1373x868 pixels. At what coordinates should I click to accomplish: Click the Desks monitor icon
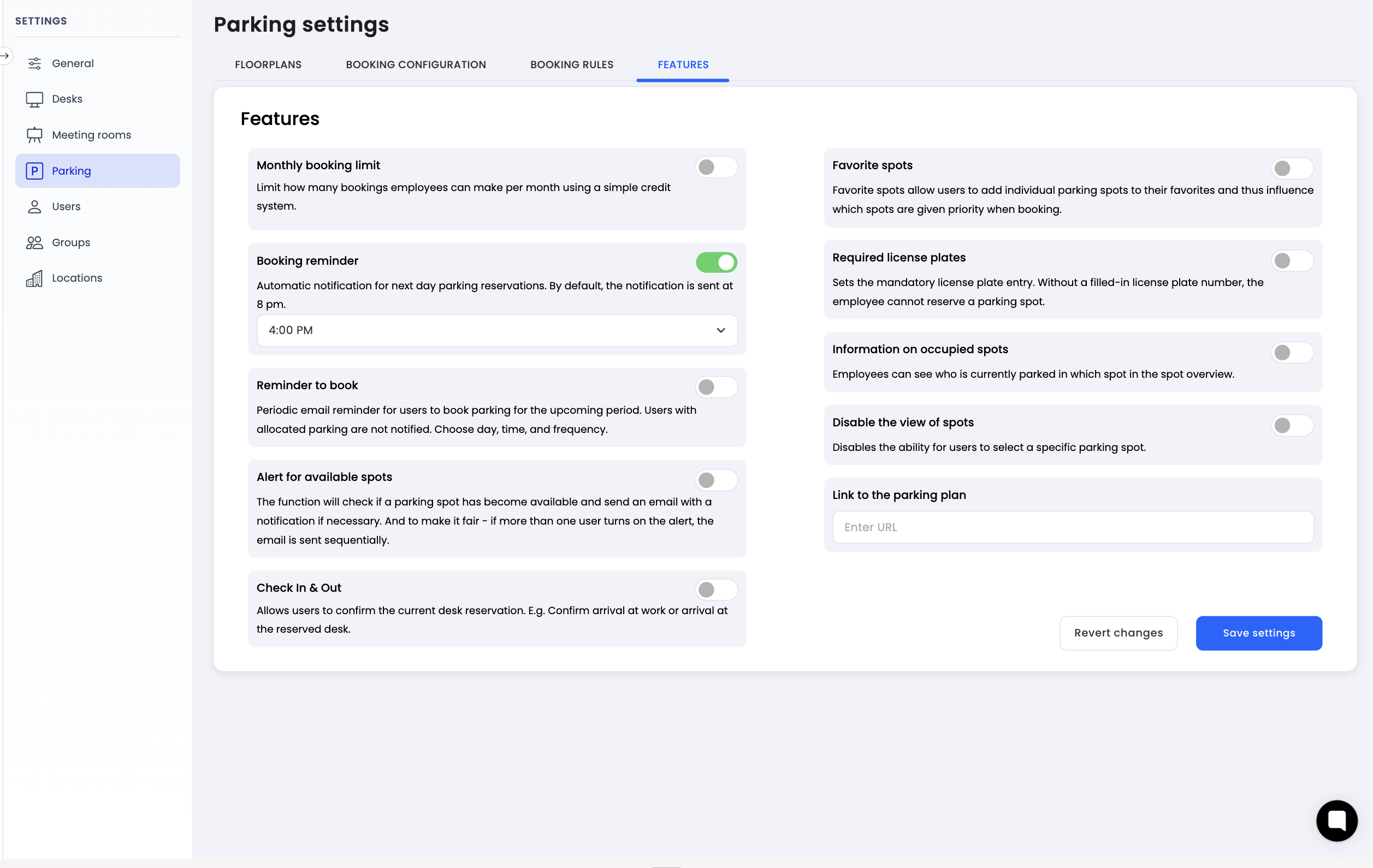pyautogui.click(x=34, y=99)
